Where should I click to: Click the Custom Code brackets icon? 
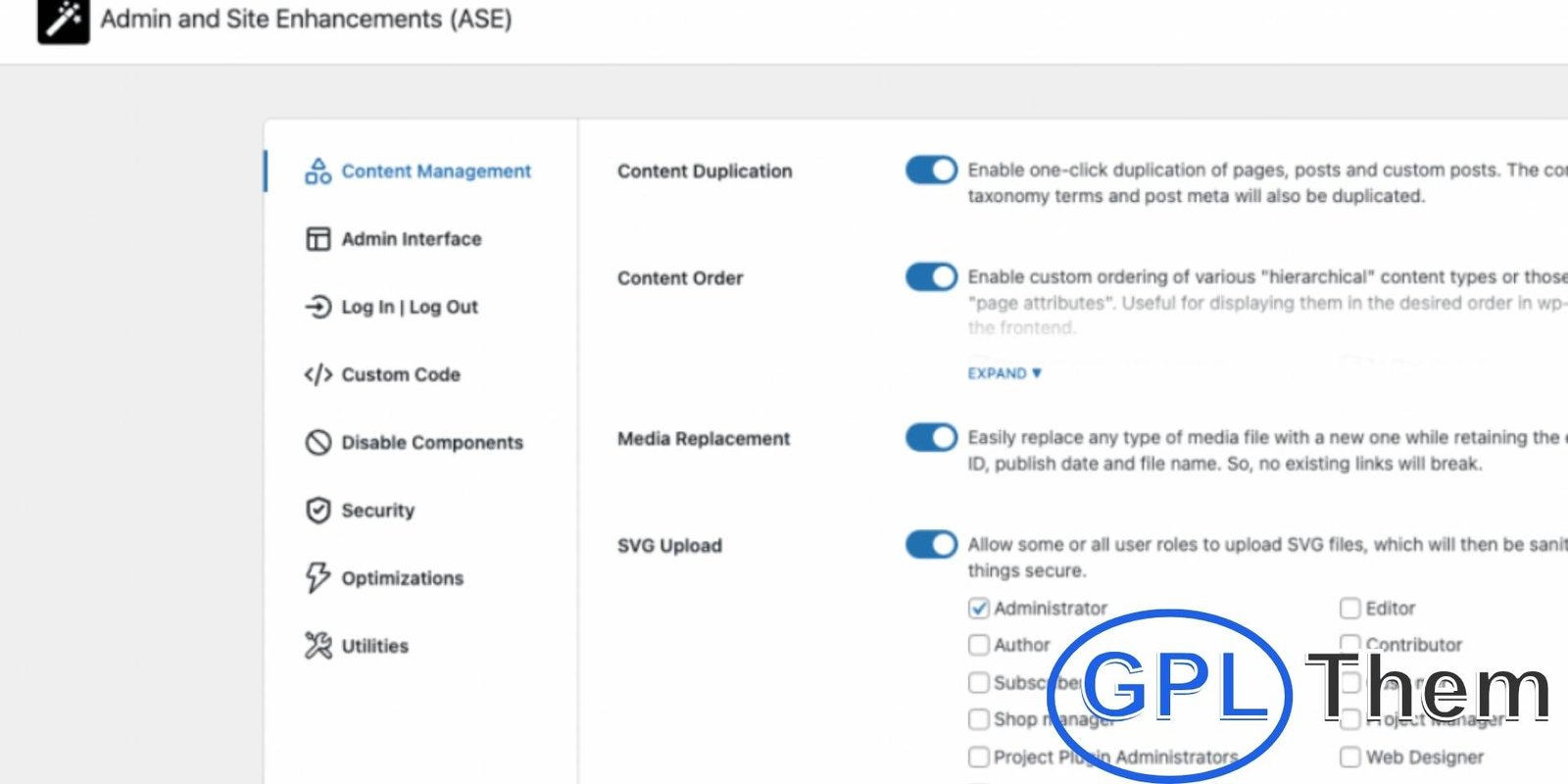(x=318, y=374)
